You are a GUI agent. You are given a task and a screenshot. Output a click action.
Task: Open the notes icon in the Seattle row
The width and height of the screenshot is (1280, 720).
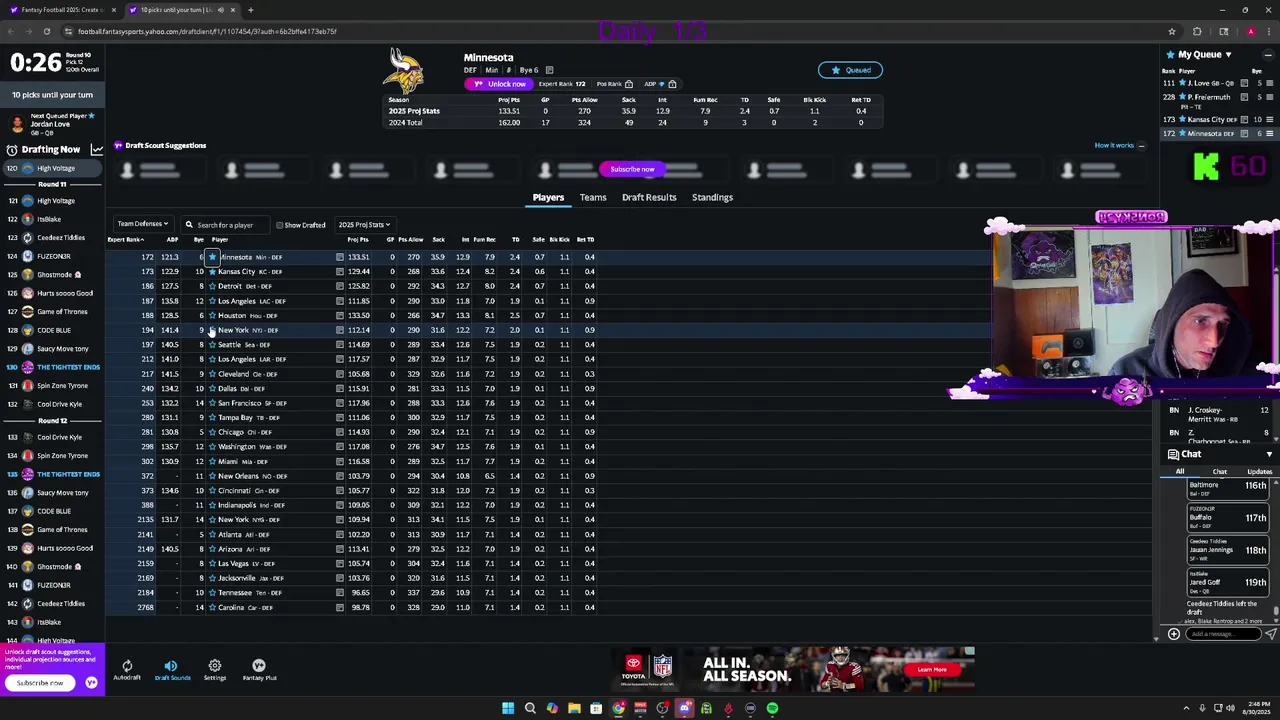pos(340,344)
